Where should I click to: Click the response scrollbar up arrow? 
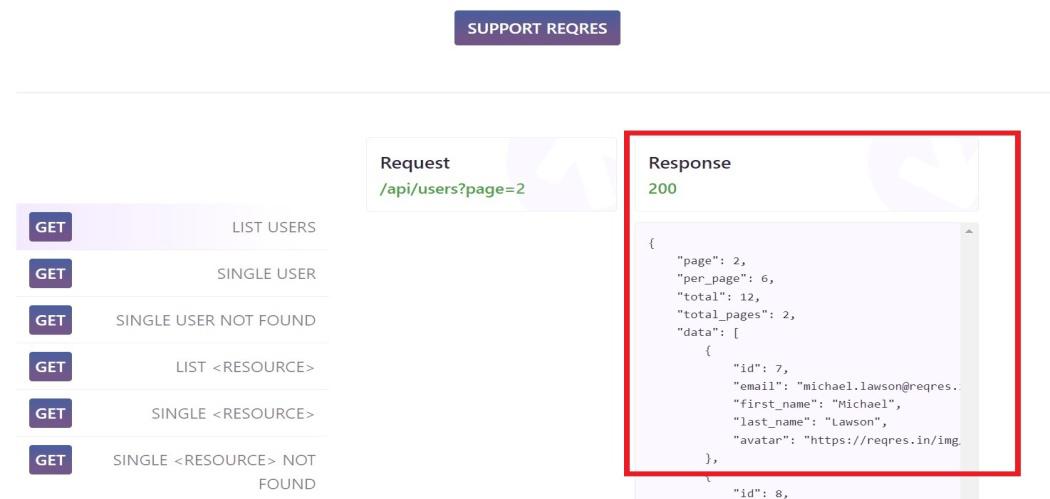968,232
